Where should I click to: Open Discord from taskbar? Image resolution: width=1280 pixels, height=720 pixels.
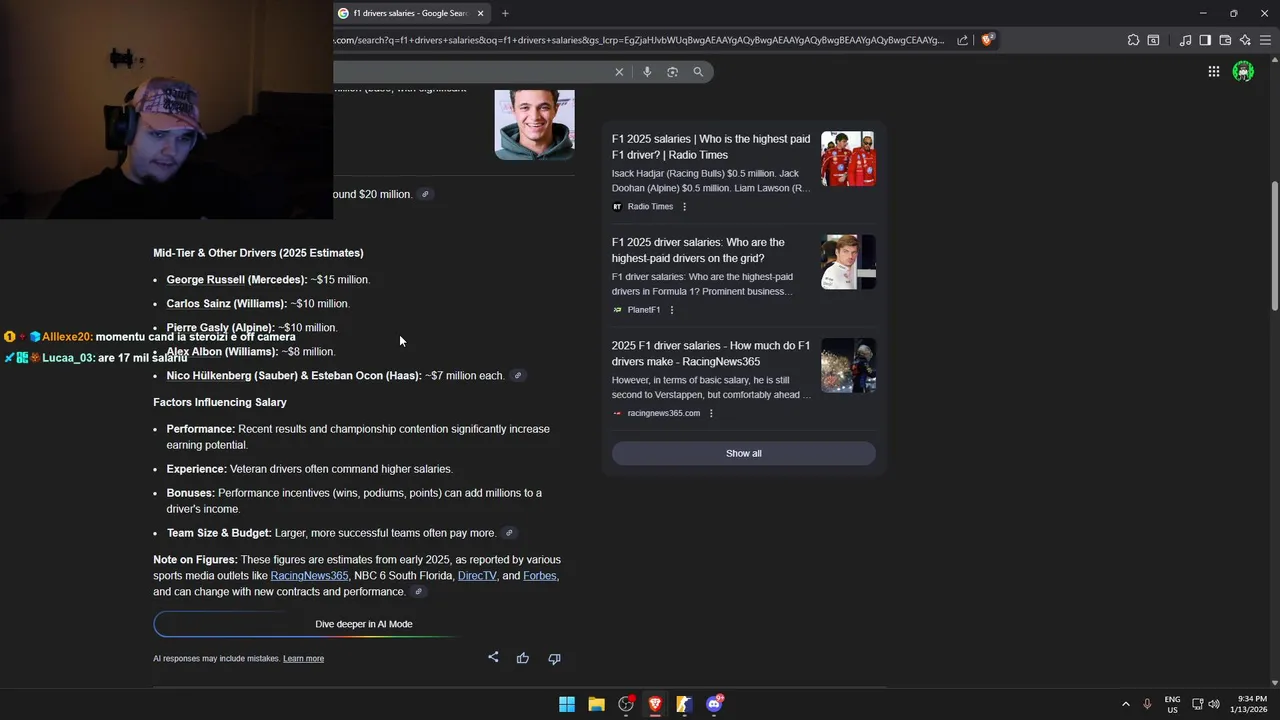714,704
